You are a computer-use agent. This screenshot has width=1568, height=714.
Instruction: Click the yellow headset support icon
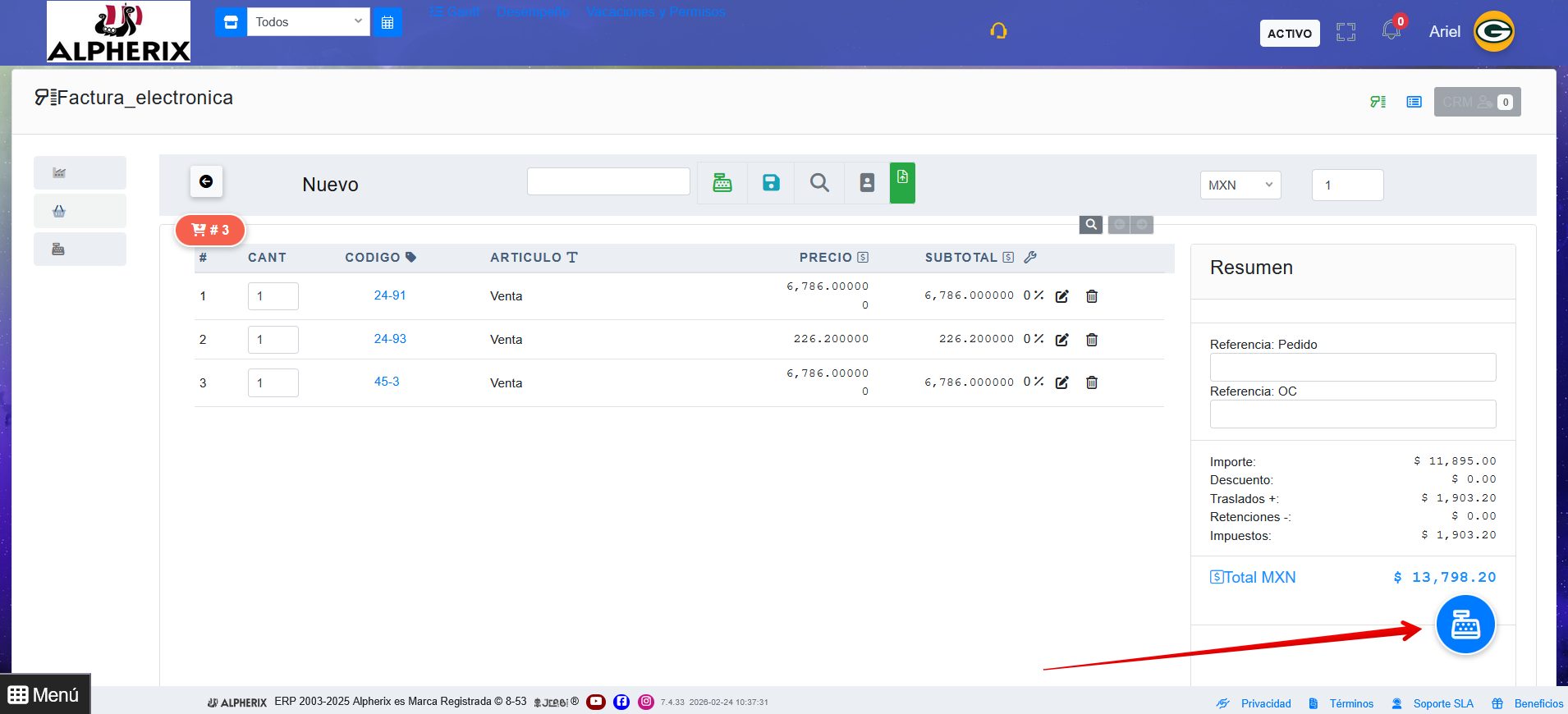point(998,31)
